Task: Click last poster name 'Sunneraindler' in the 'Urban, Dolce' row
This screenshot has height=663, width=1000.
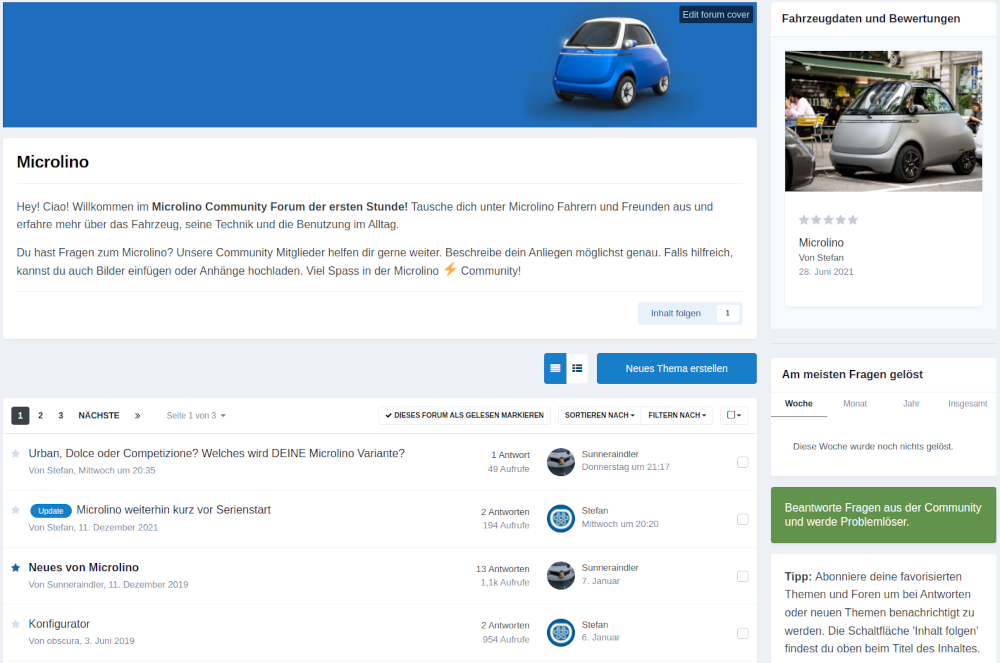Action: click(x=610, y=454)
